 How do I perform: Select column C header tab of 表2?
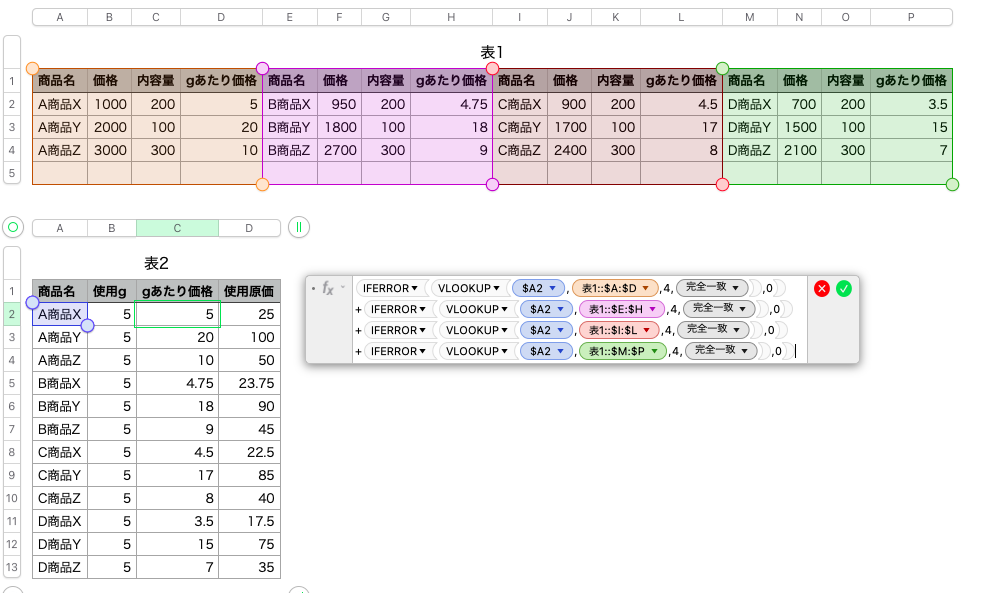(177, 228)
